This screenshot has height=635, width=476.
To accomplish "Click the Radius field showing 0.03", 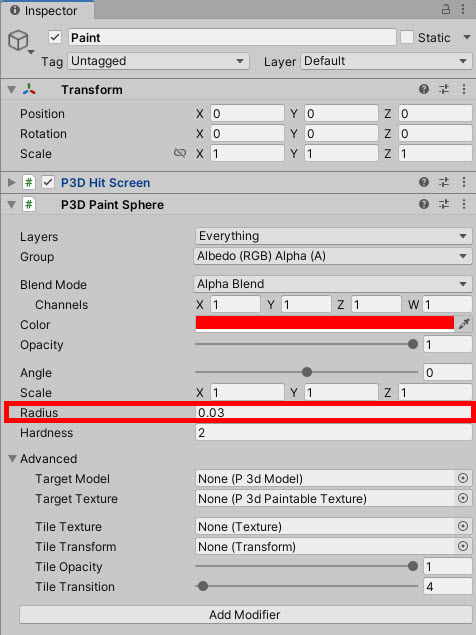I will 333,412.
